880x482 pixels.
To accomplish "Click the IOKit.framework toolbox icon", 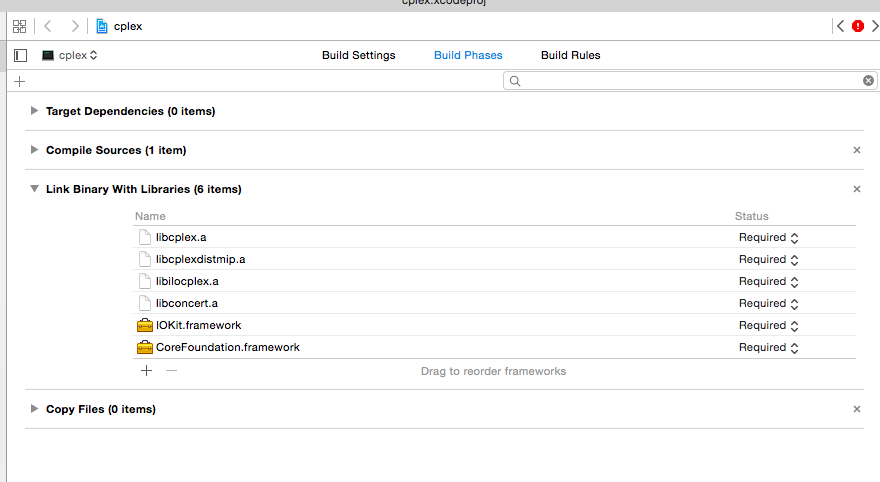I will pyautogui.click(x=145, y=325).
